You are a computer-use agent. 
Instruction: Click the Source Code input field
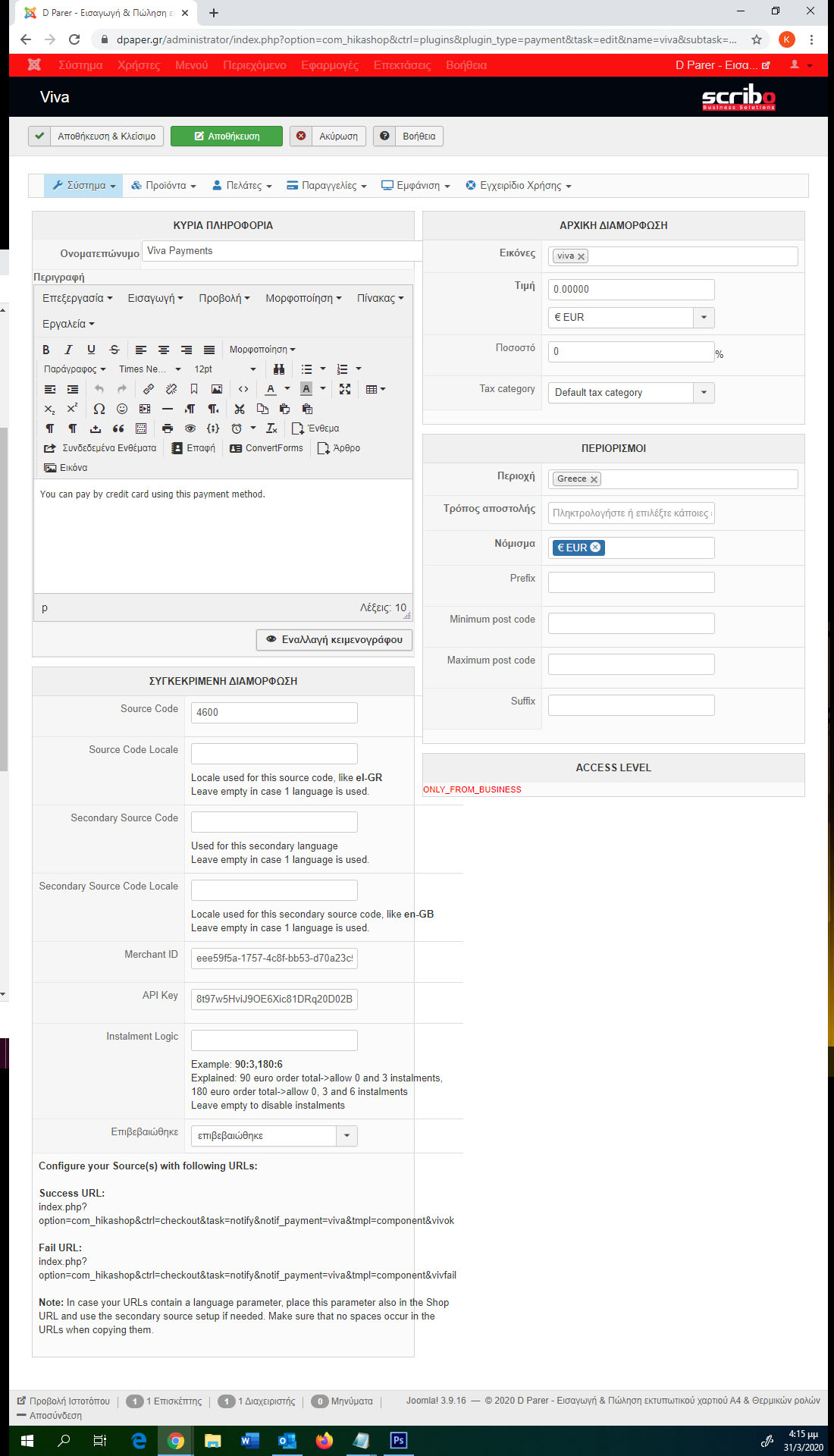point(274,713)
